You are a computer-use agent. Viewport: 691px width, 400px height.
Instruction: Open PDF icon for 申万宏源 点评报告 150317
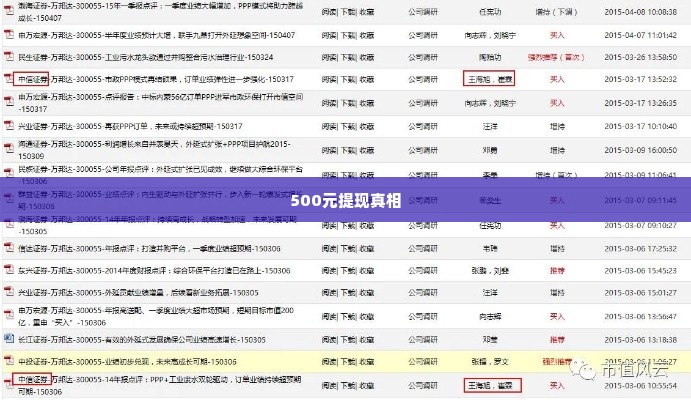pos(9,101)
